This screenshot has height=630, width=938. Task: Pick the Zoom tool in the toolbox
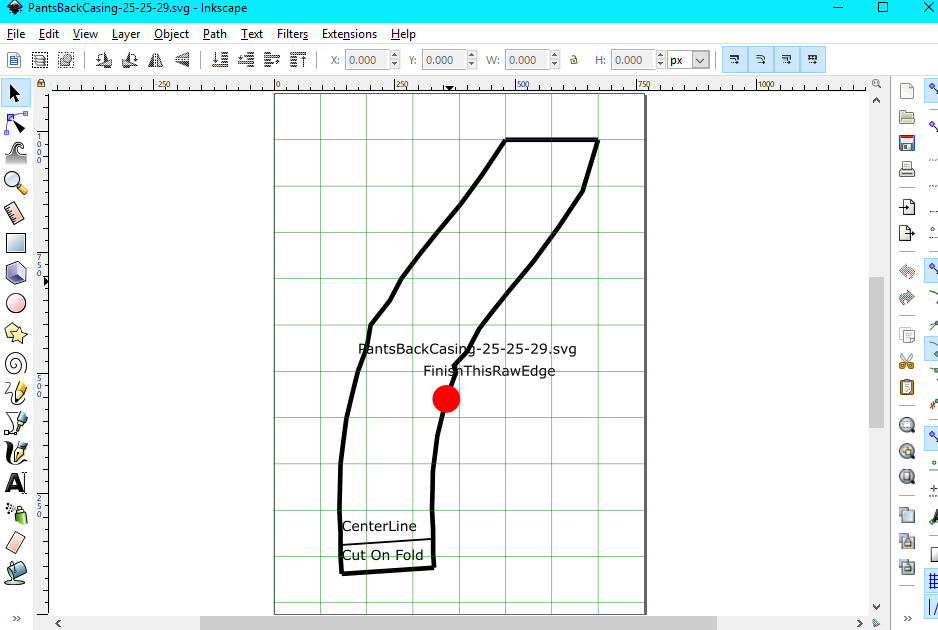16,182
